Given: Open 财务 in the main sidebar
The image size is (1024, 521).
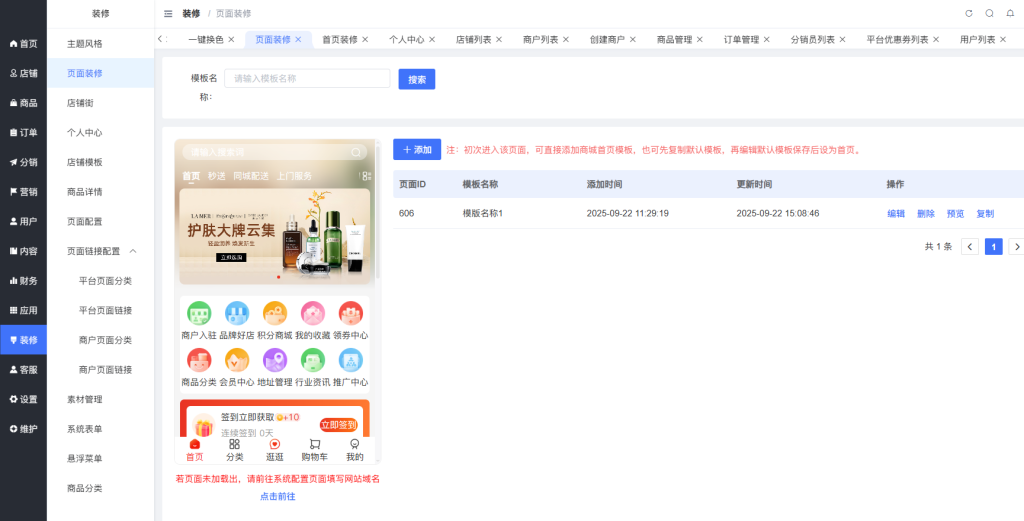Looking at the screenshot, I should 24,281.
